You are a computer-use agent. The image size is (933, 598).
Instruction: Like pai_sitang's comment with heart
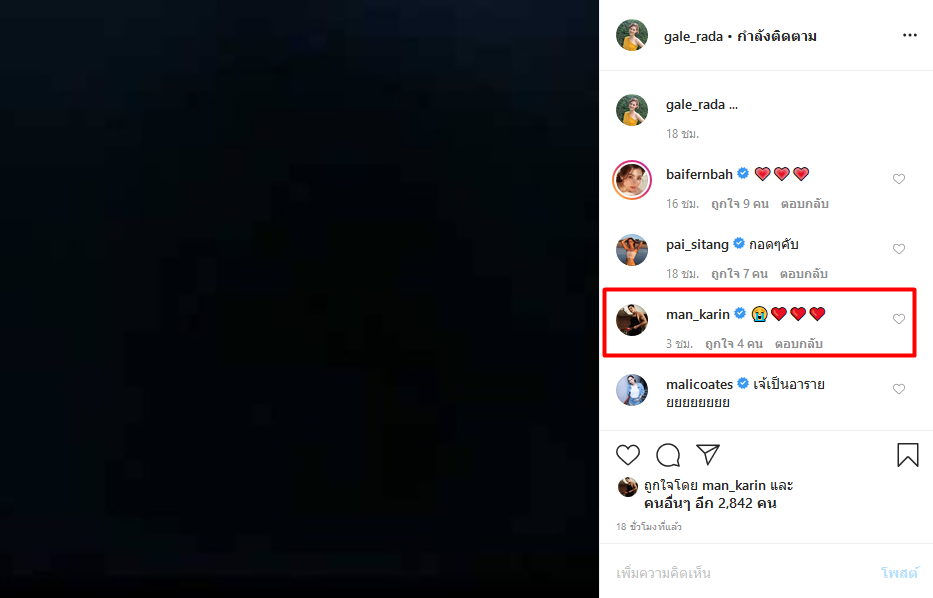(899, 249)
